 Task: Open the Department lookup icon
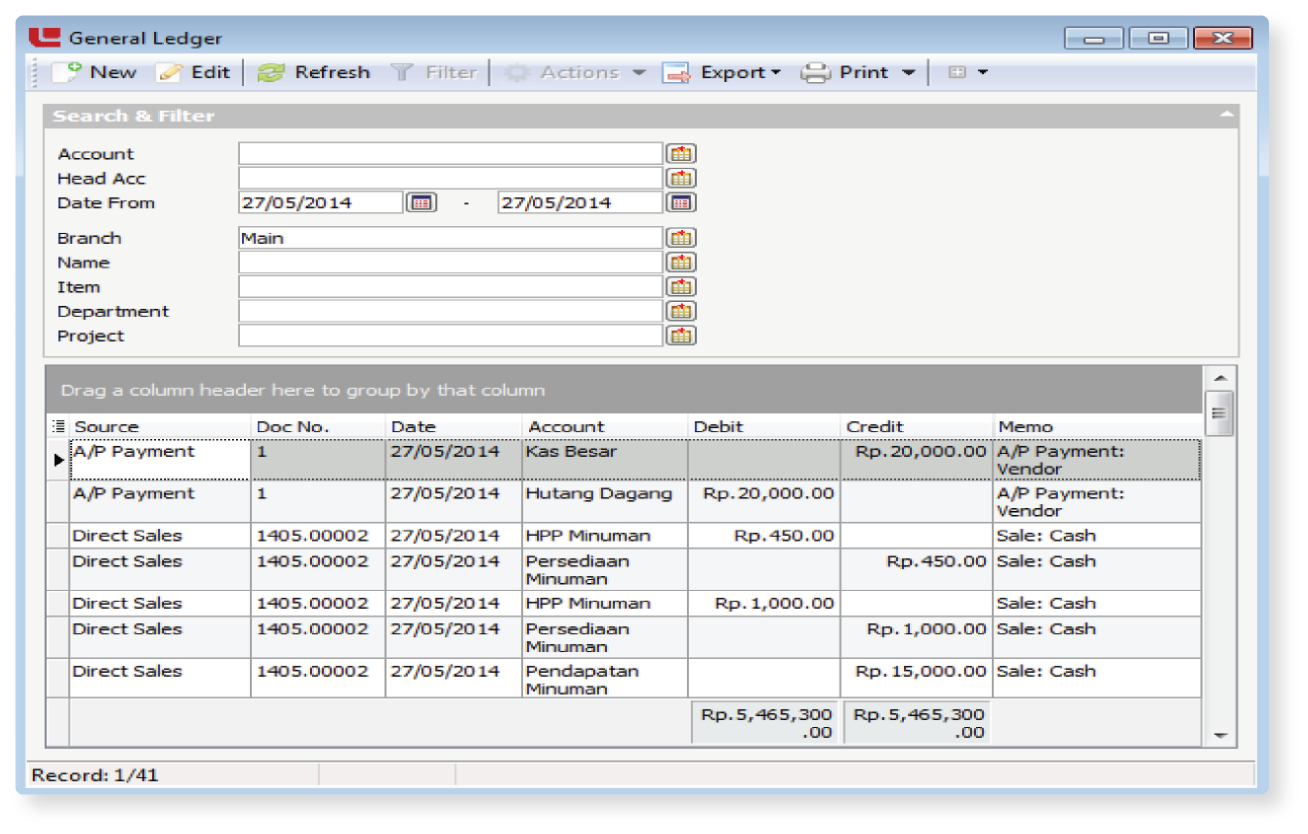[681, 311]
